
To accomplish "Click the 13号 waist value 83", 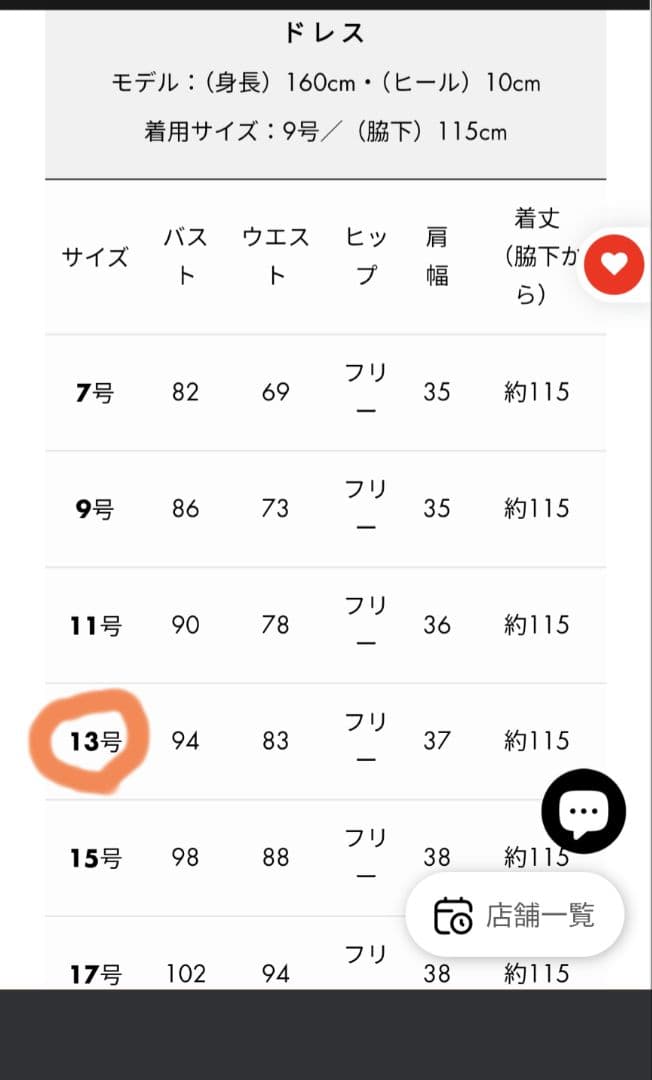I will click(x=276, y=741).
